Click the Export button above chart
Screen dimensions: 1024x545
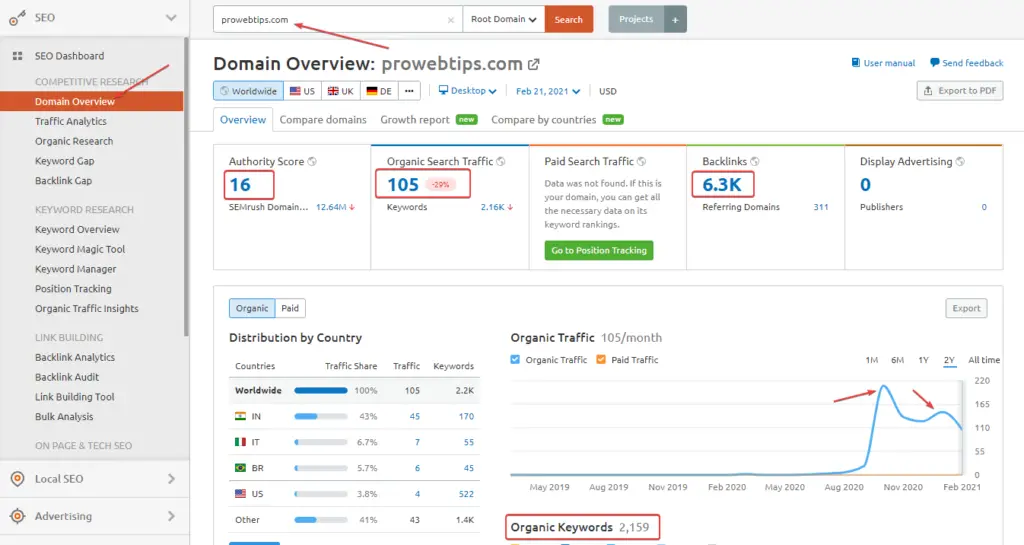pos(966,308)
